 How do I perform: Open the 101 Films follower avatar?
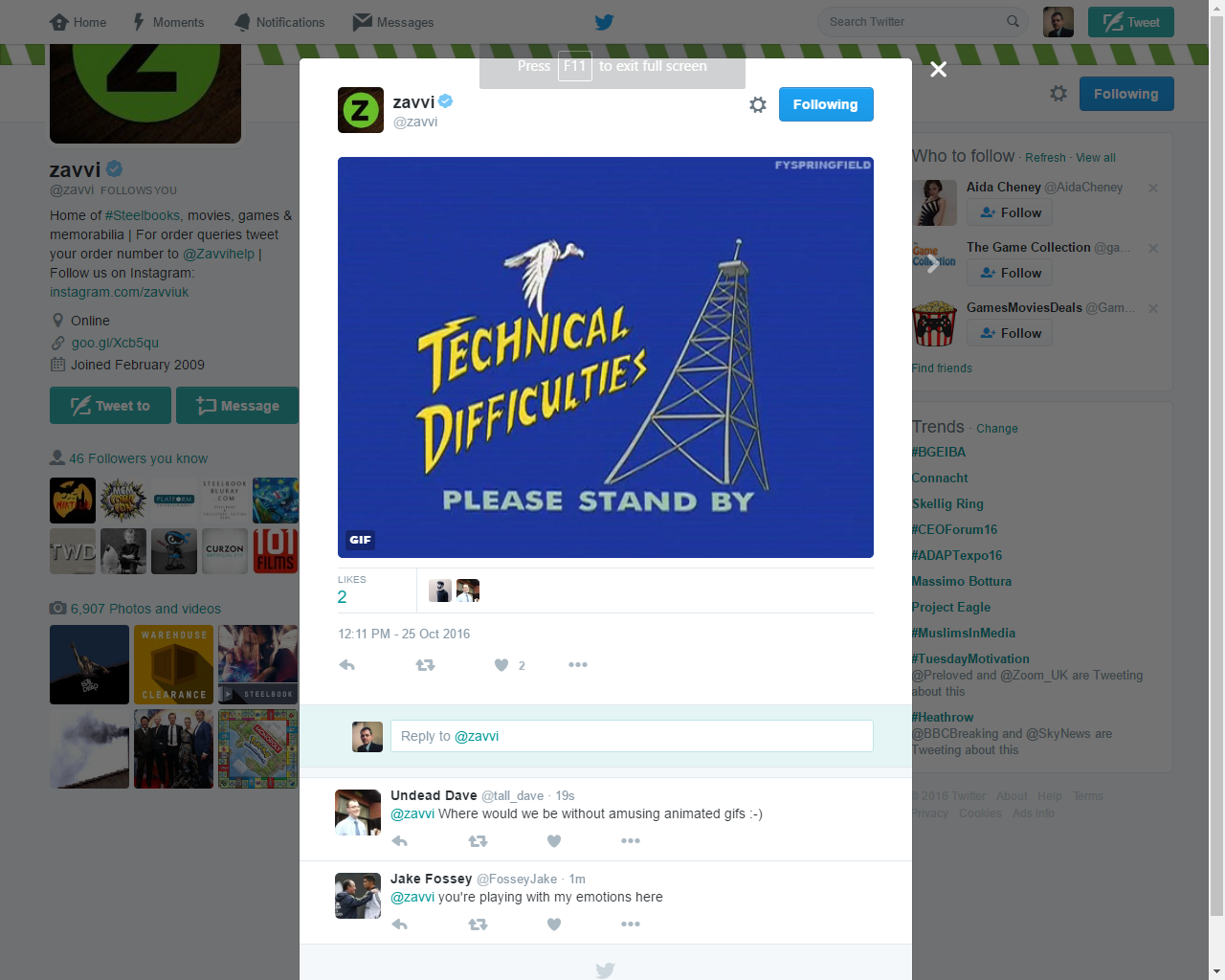[276, 551]
